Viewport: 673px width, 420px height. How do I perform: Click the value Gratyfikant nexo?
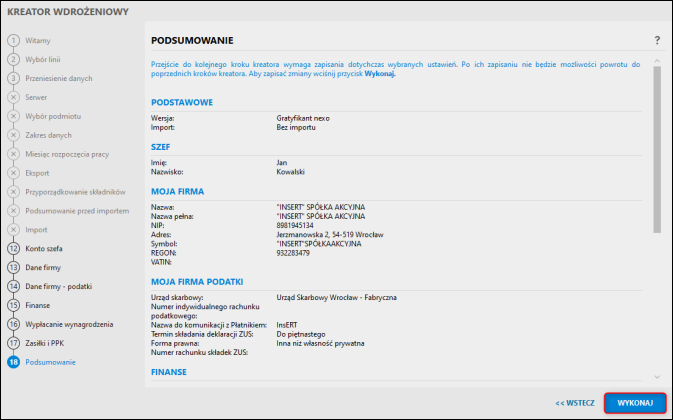(303, 118)
